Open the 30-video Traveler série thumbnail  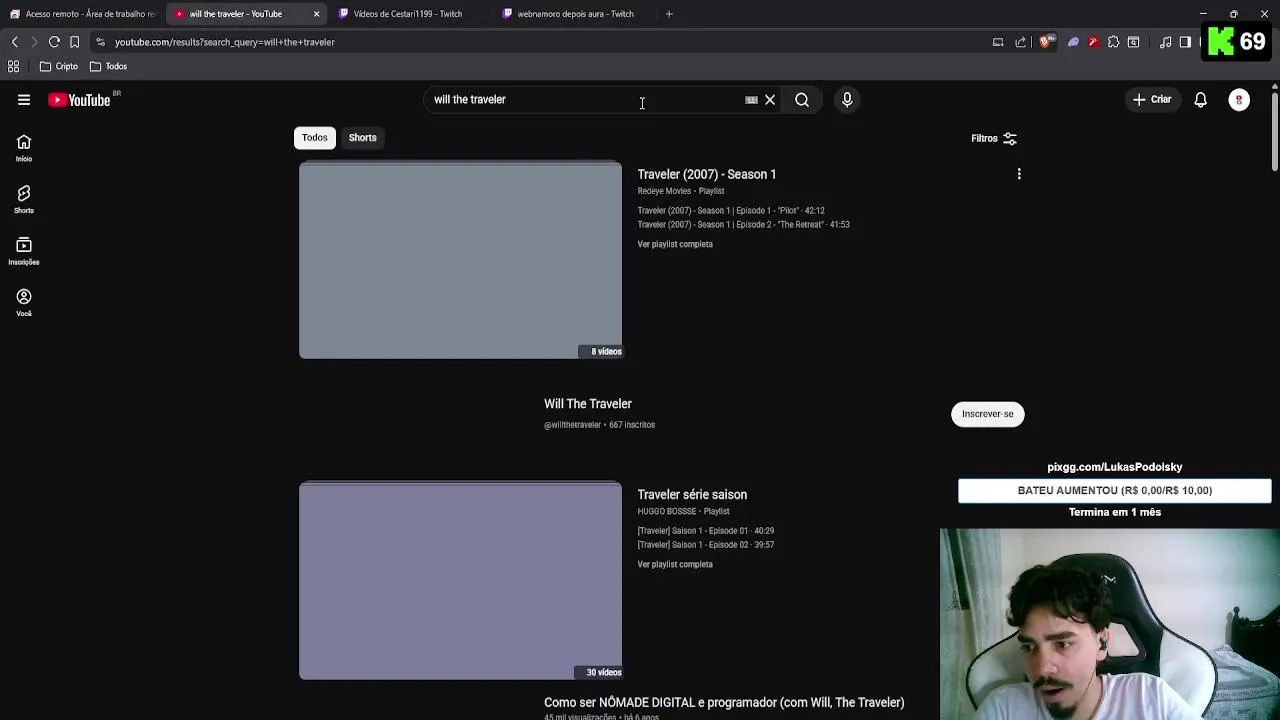[x=460, y=581]
